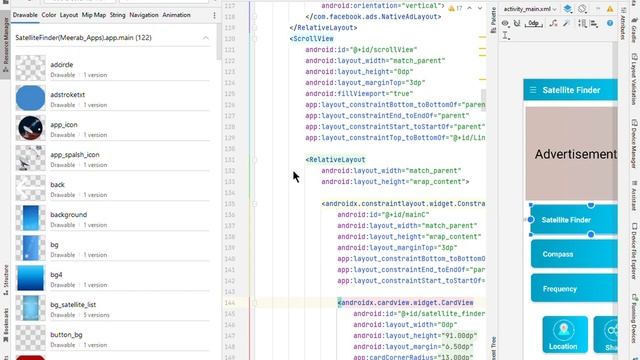Collapse the CardView fold at line 144
This screenshot has height=360, width=640.
(x=255, y=303)
